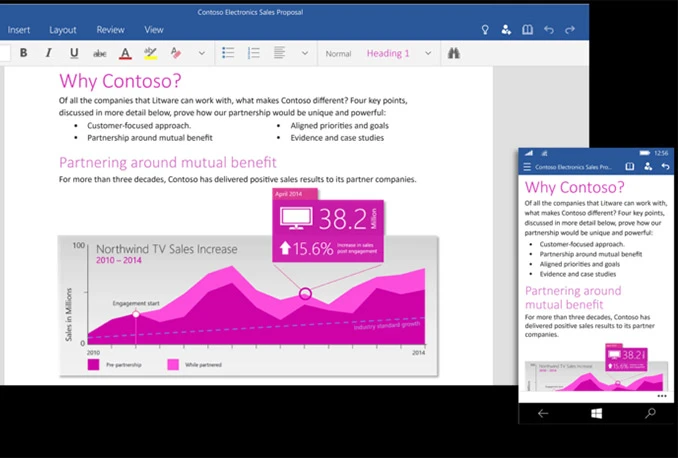
Task: Expand the styles gallery dropdown
Action: click(x=428, y=54)
